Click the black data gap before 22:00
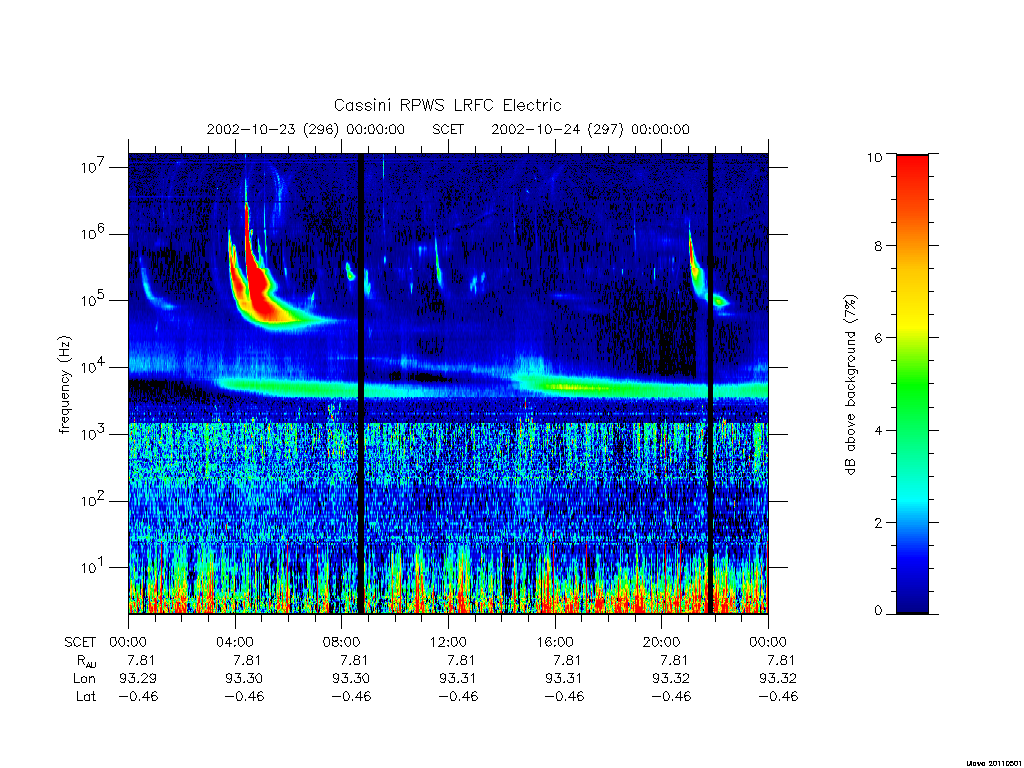The image size is (1024, 768). tap(711, 383)
